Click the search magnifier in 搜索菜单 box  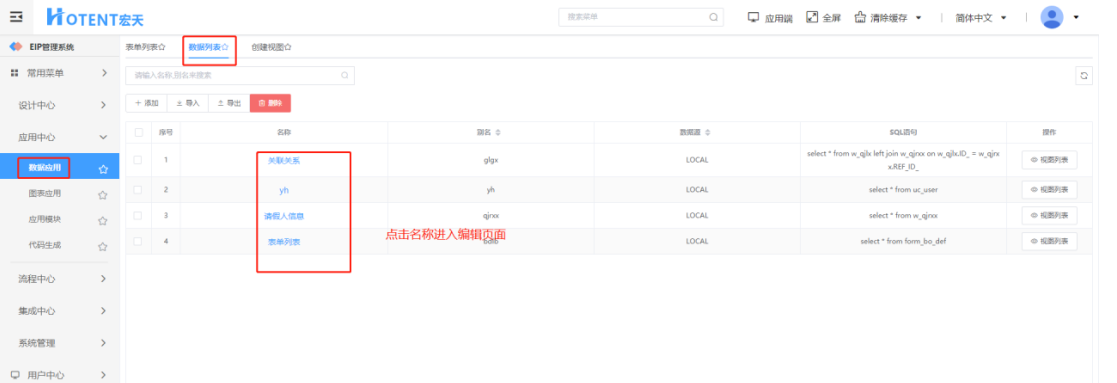point(714,17)
